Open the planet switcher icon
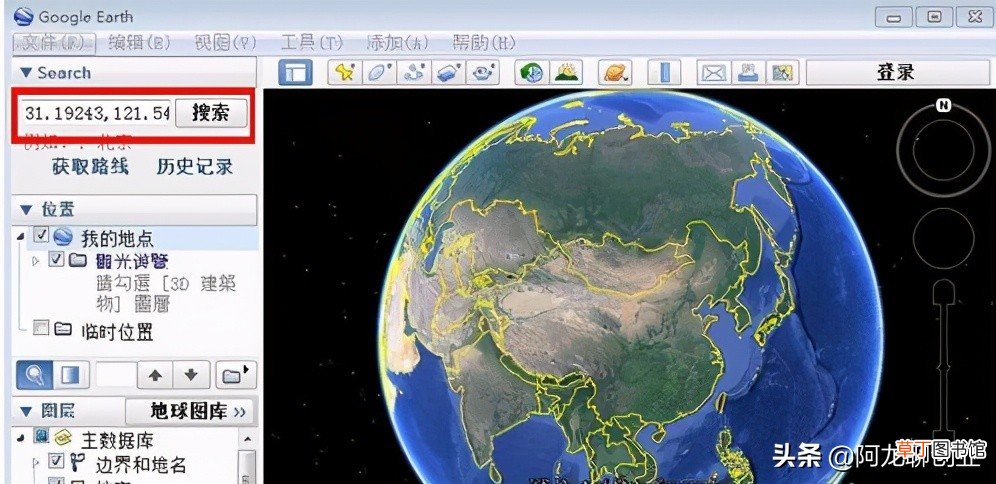The height and width of the screenshot is (484, 996). (x=616, y=73)
